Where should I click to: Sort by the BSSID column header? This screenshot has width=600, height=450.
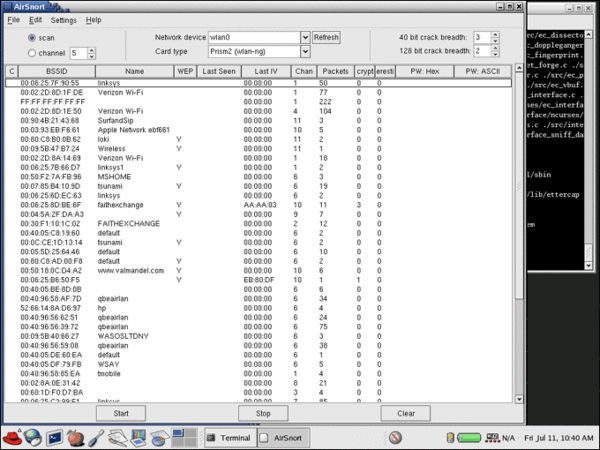(x=57, y=71)
